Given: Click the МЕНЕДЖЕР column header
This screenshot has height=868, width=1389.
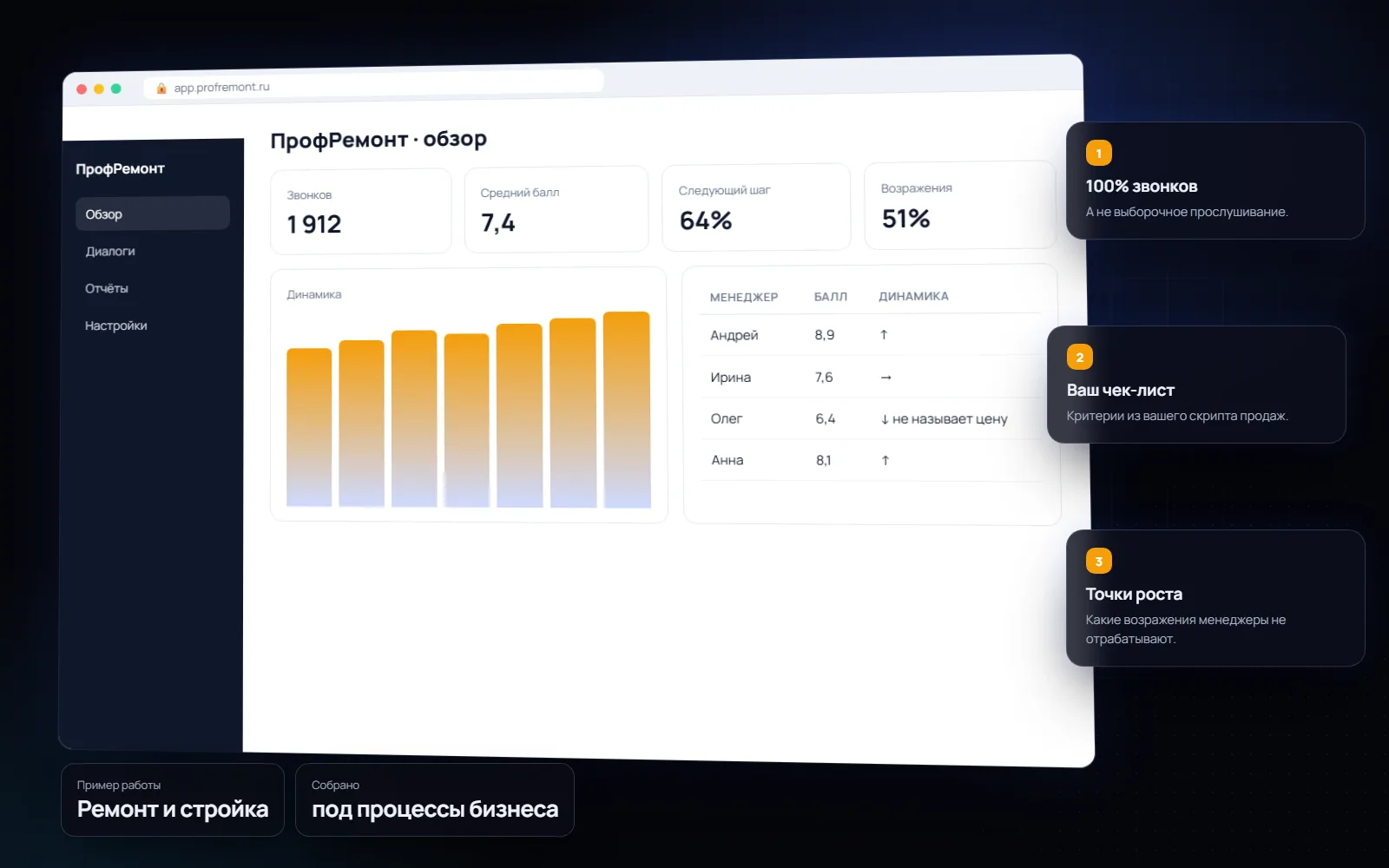Looking at the screenshot, I should (x=744, y=297).
